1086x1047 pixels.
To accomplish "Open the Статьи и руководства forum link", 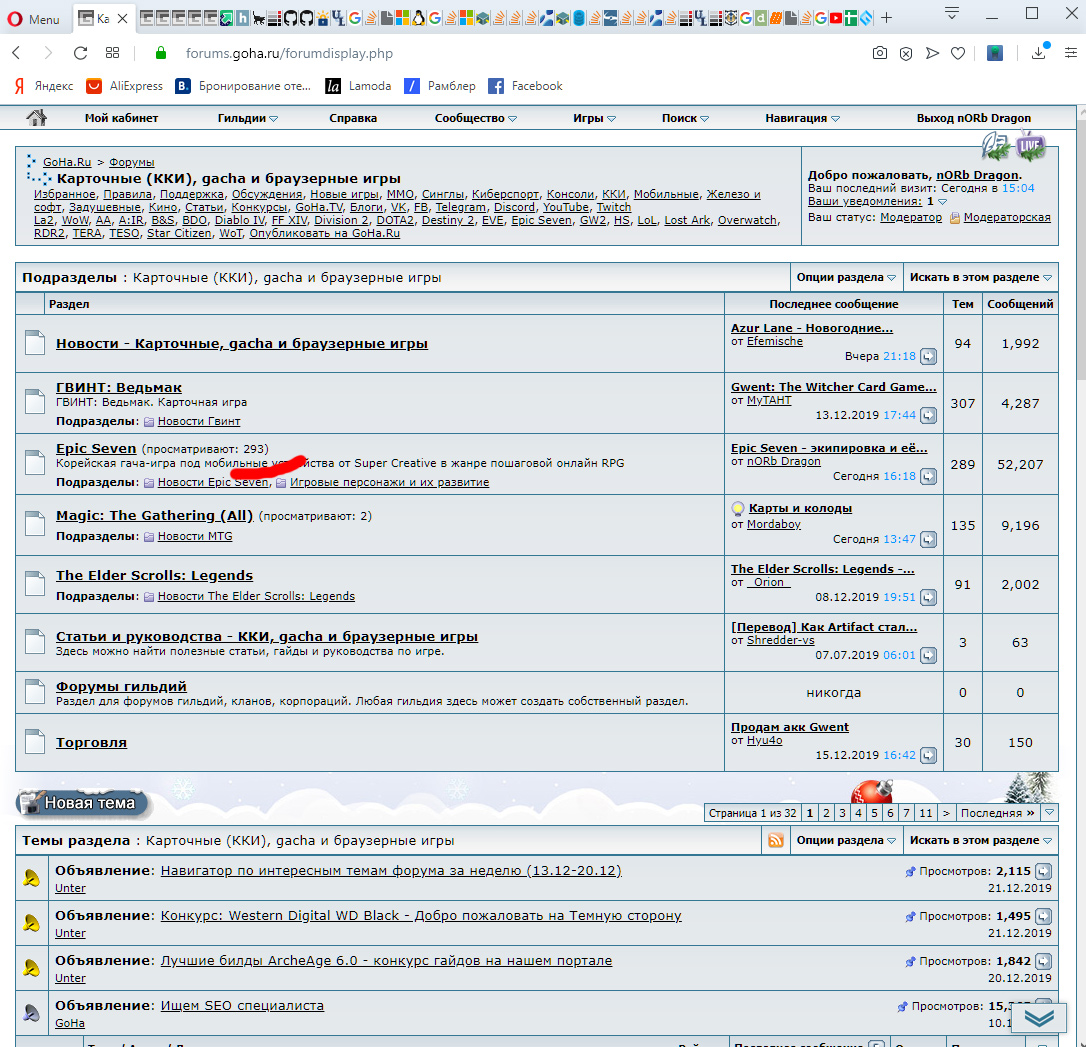I will point(267,636).
